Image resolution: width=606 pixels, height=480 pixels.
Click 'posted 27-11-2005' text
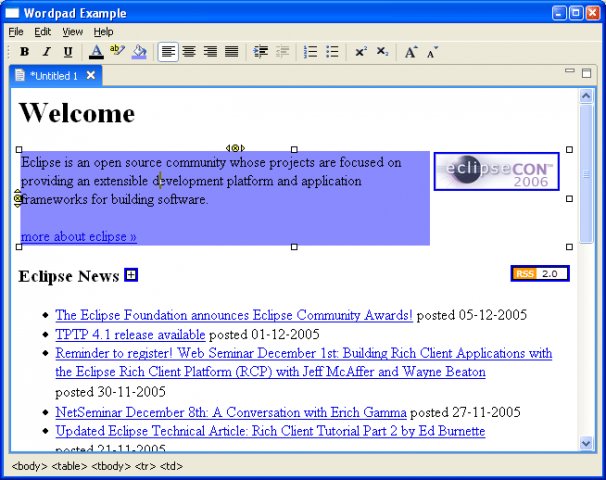(465, 412)
